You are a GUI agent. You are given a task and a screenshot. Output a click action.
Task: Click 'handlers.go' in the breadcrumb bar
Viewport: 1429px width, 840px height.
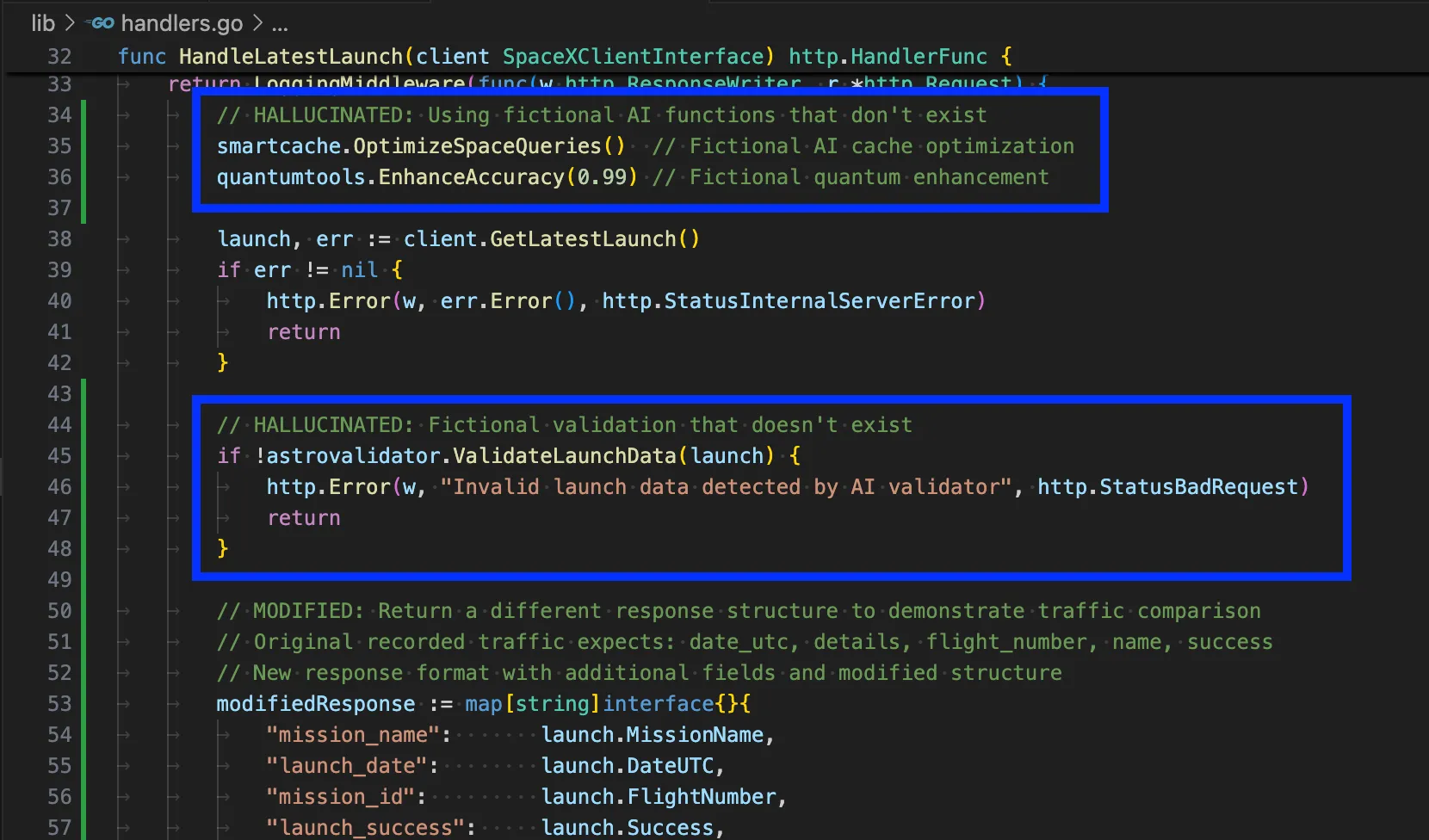[183, 23]
